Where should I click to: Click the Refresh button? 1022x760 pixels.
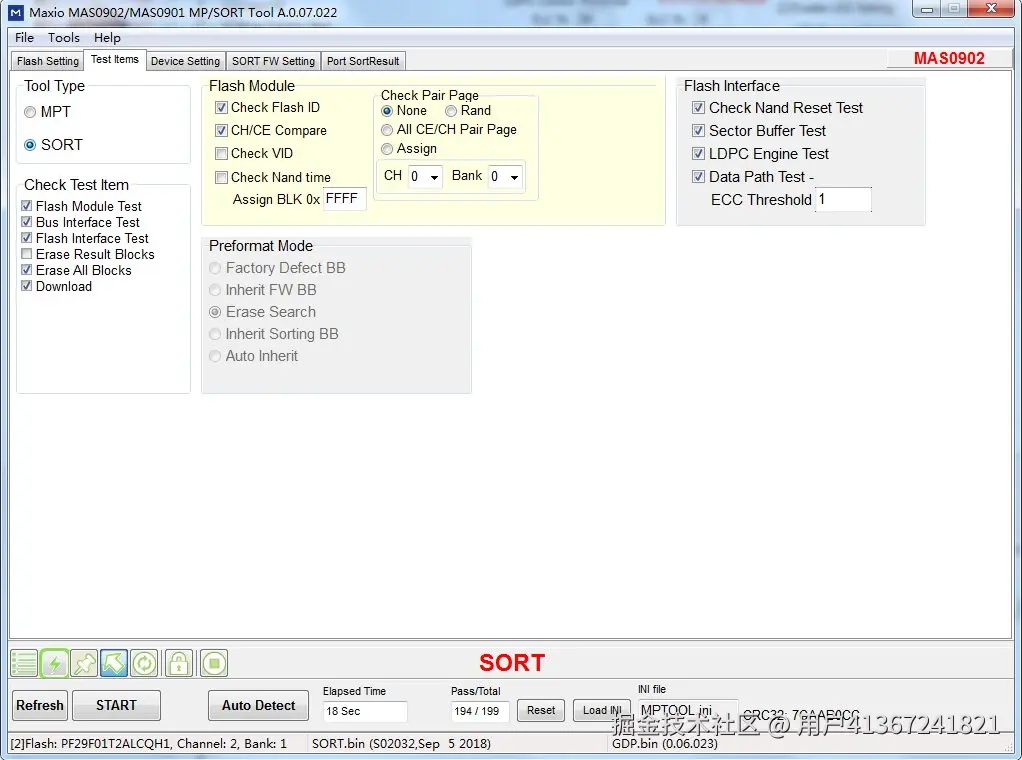(40, 705)
